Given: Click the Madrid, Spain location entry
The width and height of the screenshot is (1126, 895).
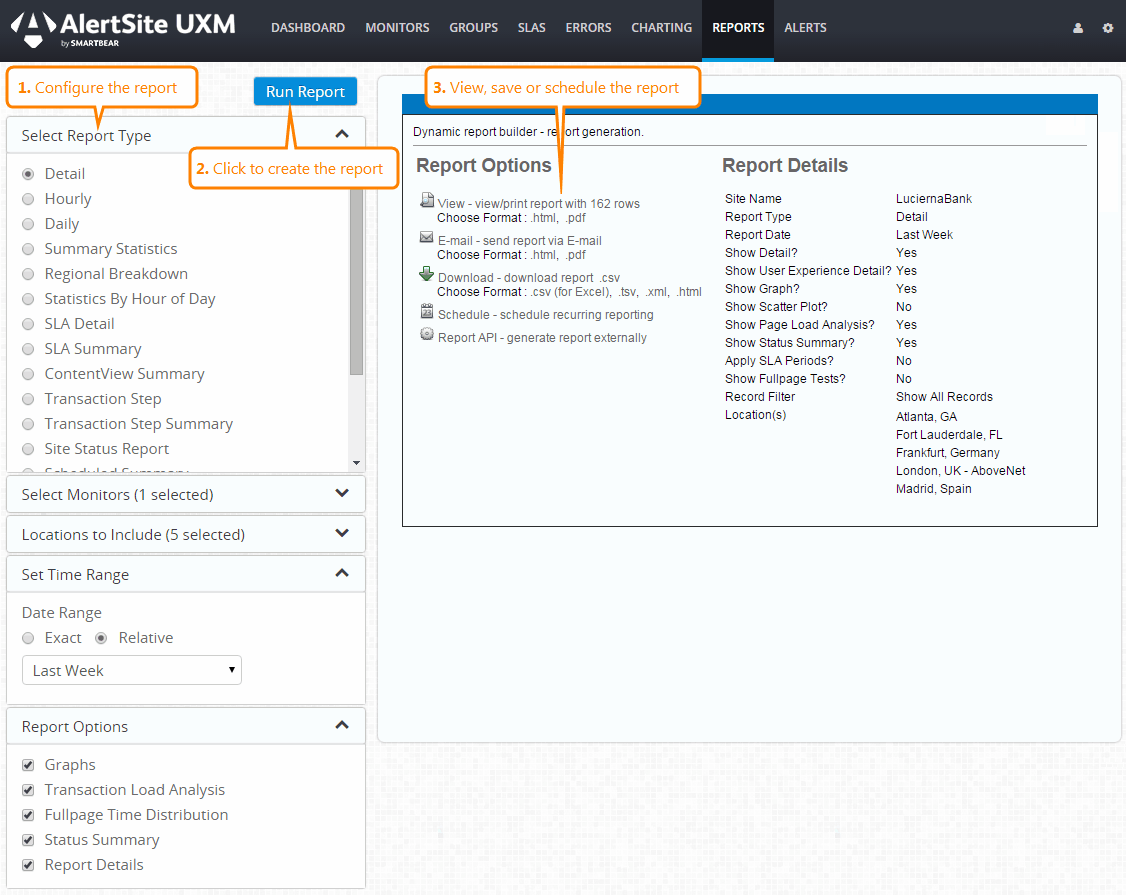Looking at the screenshot, I should click(x=934, y=489).
